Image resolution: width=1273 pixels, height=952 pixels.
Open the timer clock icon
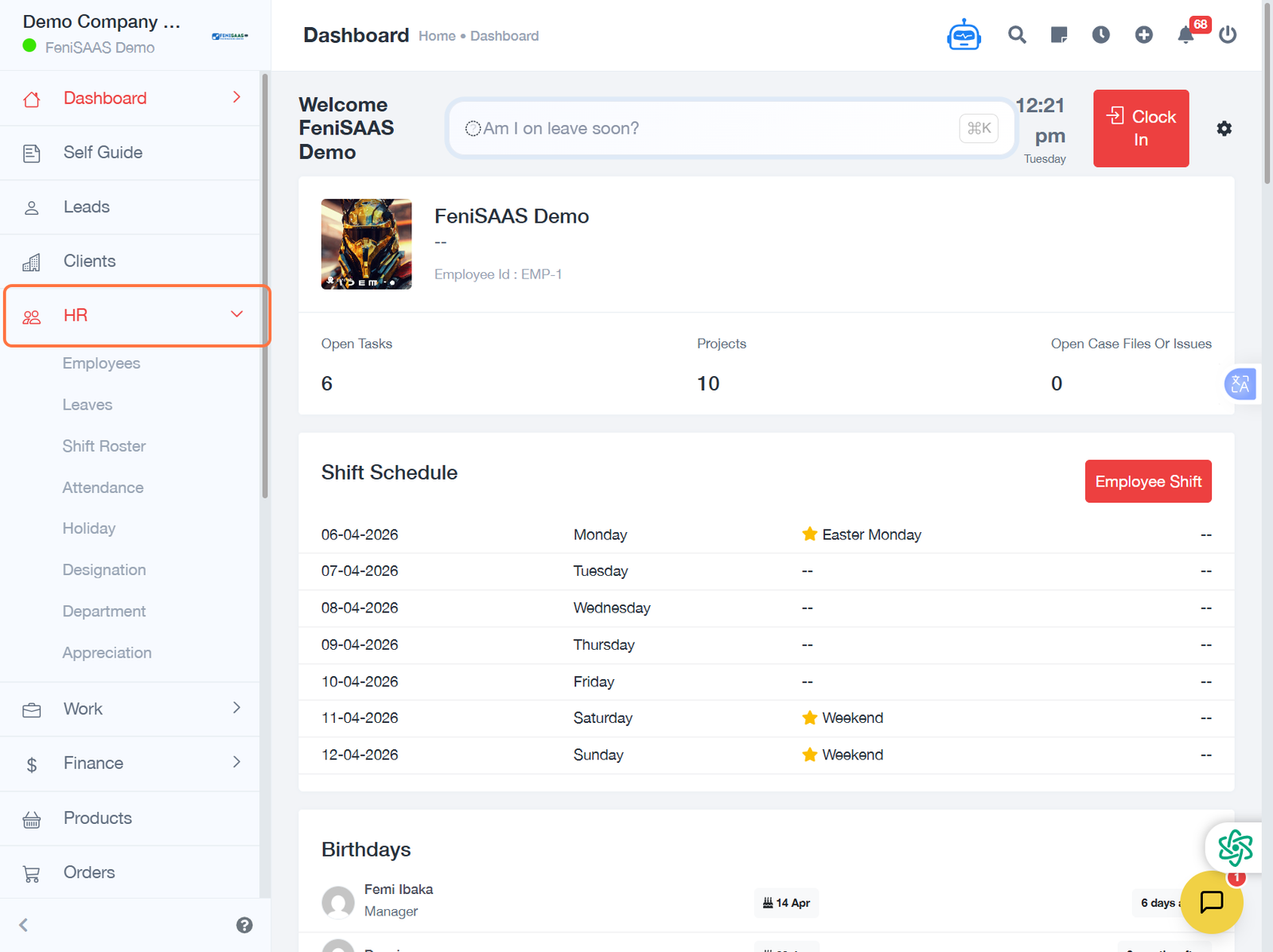1101,35
